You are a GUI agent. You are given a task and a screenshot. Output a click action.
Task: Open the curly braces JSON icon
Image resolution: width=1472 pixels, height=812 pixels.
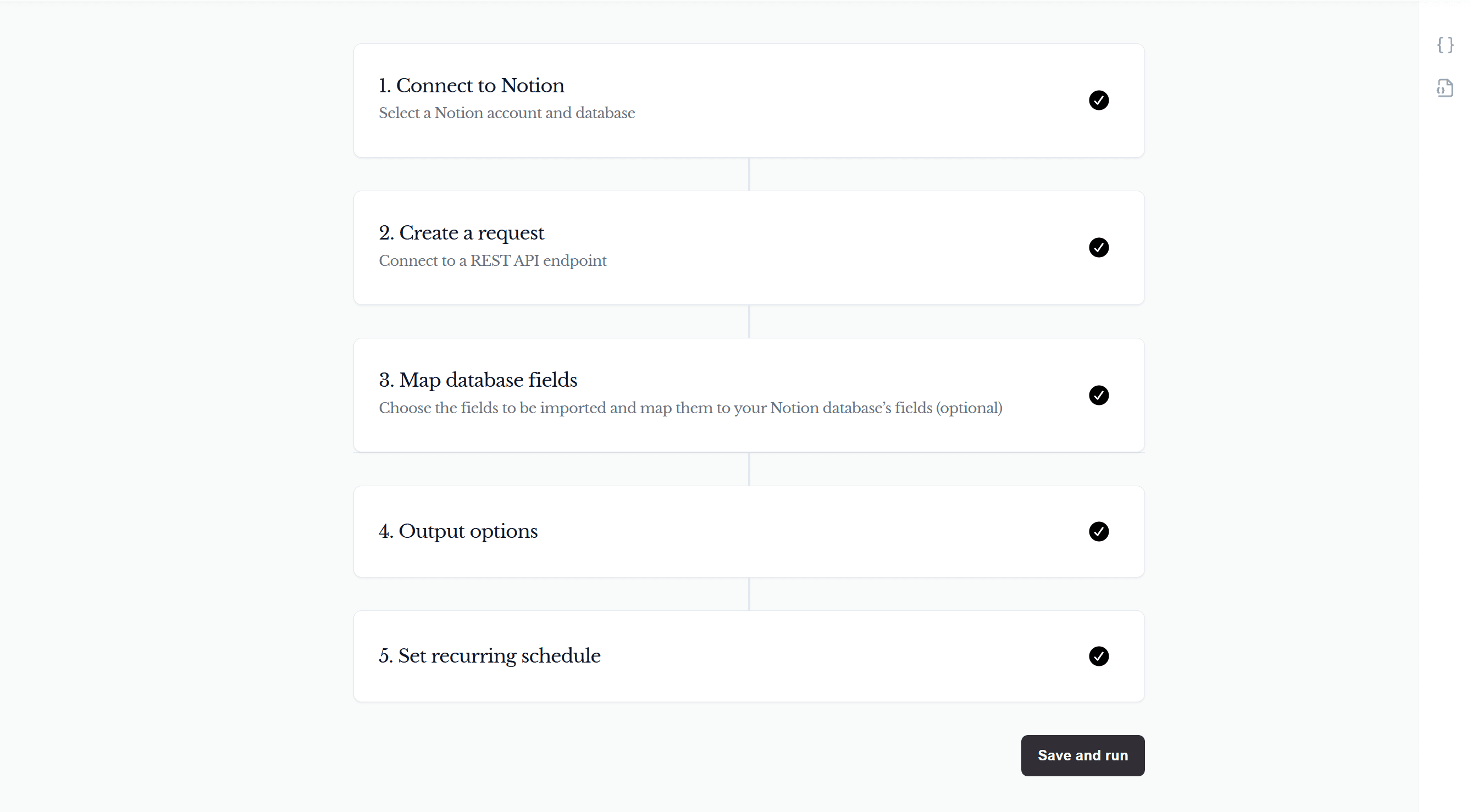point(1445,45)
